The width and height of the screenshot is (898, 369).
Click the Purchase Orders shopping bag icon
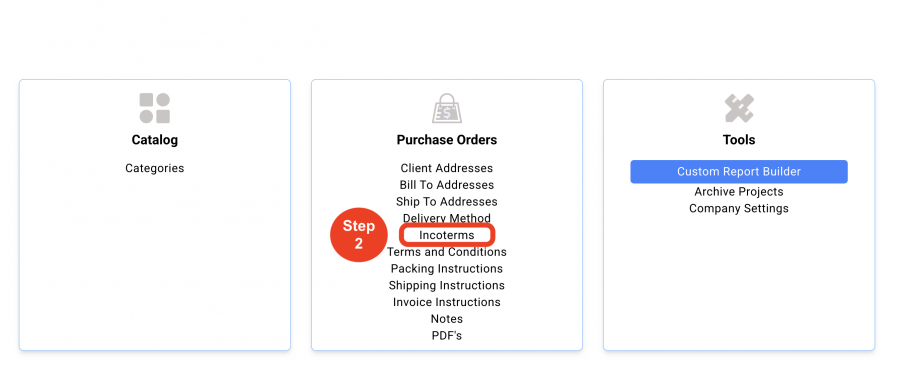point(447,108)
